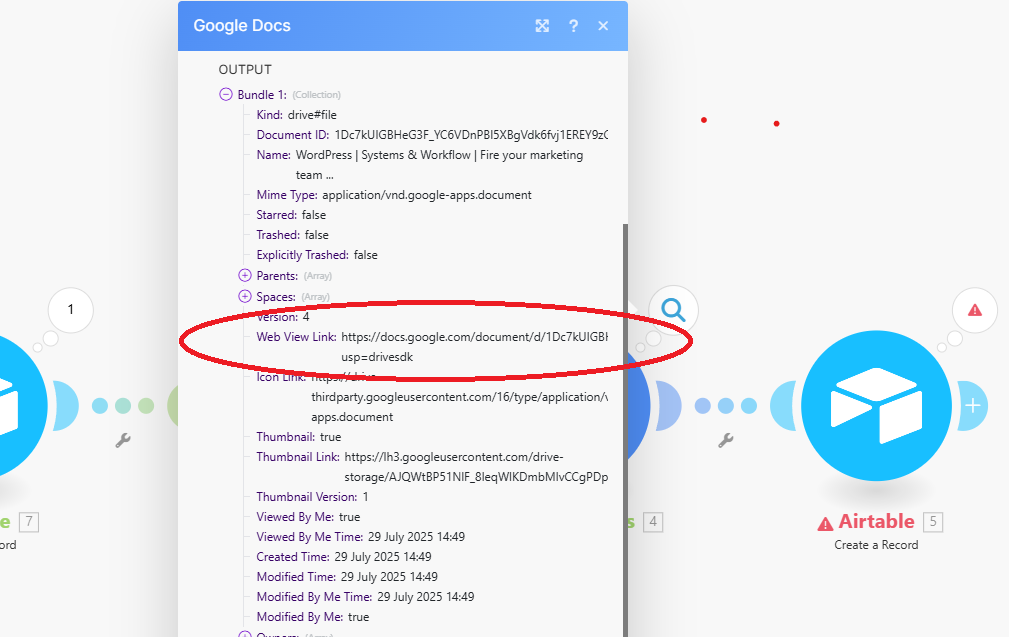Click the Document ID value
Viewport: 1009px width, 637px height.
coord(471,134)
